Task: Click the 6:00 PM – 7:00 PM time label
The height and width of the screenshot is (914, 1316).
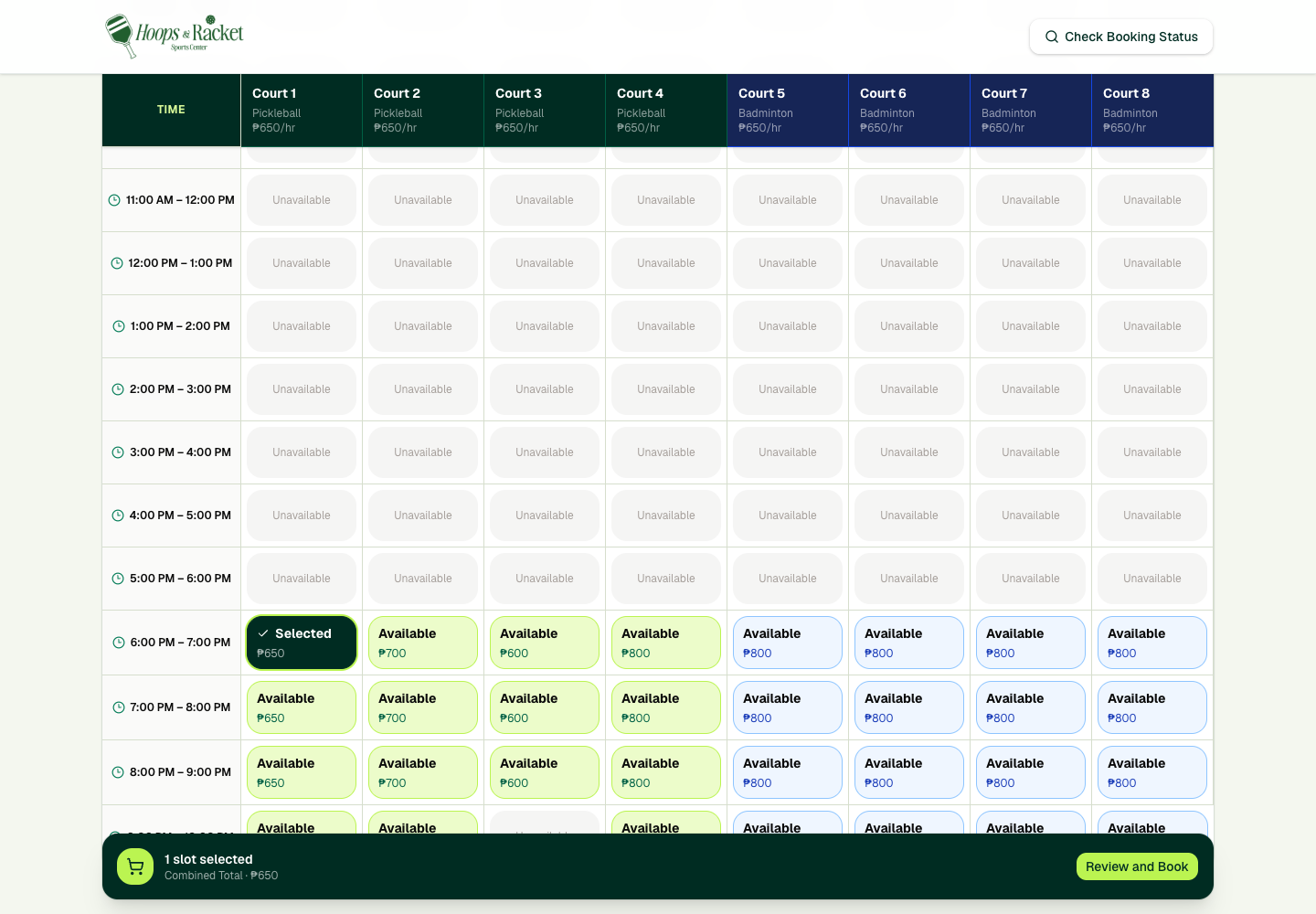Action: click(x=180, y=643)
